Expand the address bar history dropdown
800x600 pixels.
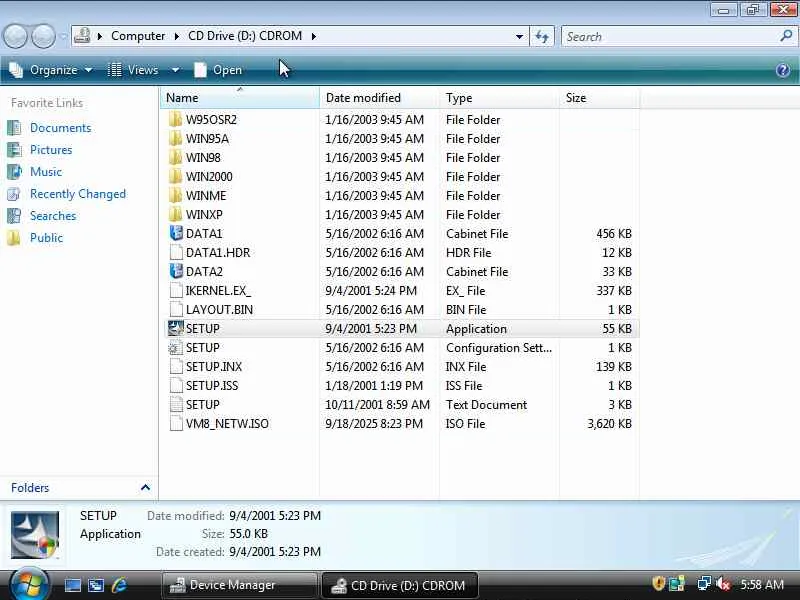[x=519, y=36]
